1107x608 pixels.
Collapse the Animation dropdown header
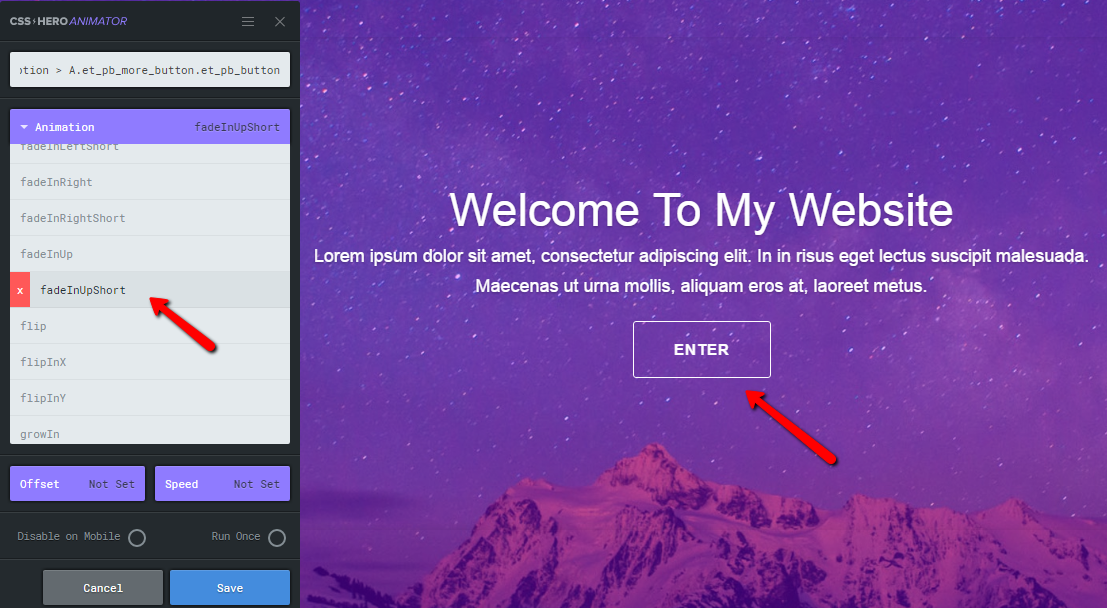point(150,127)
